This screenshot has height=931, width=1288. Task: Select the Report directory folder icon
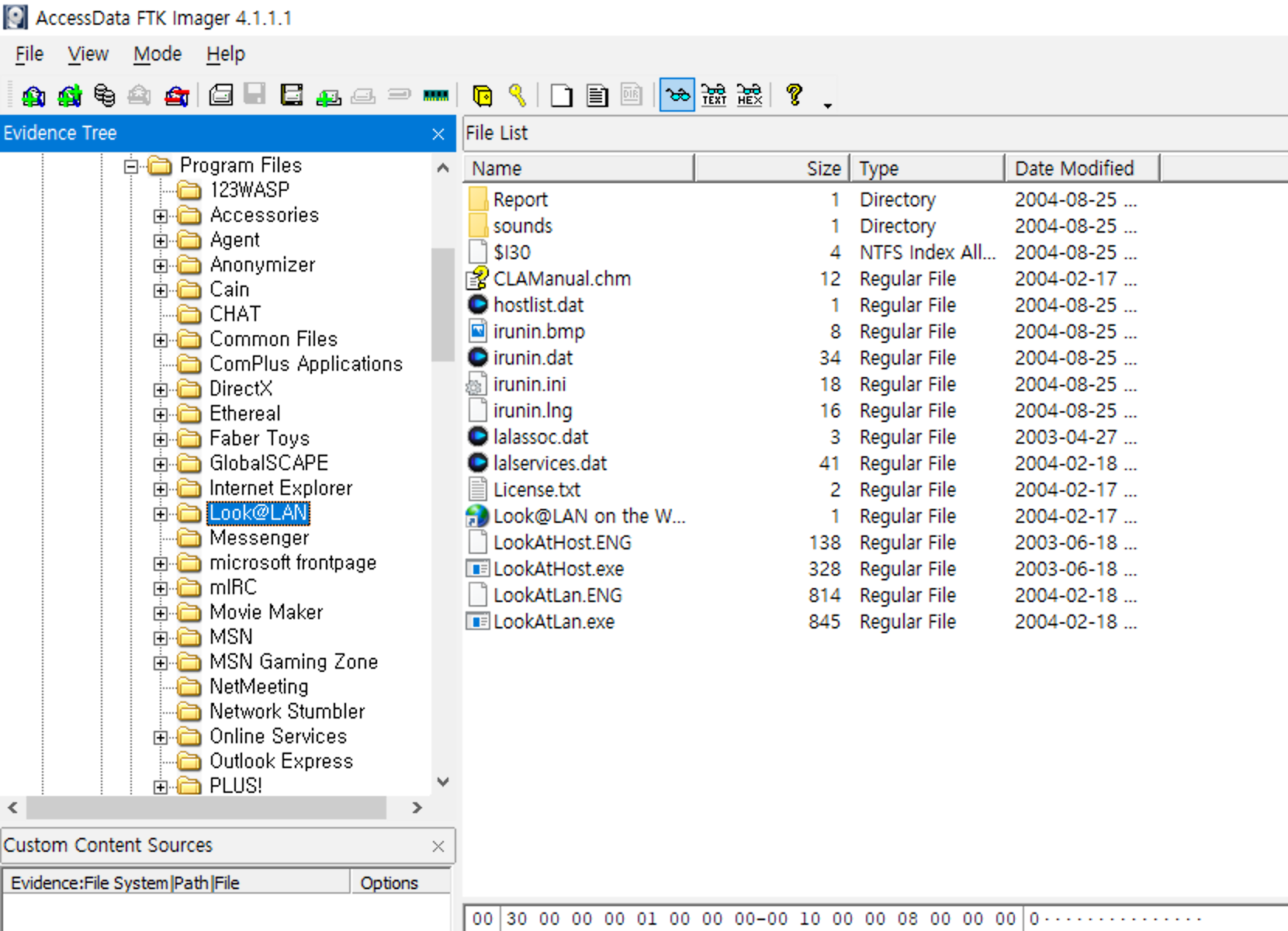click(x=478, y=199)
